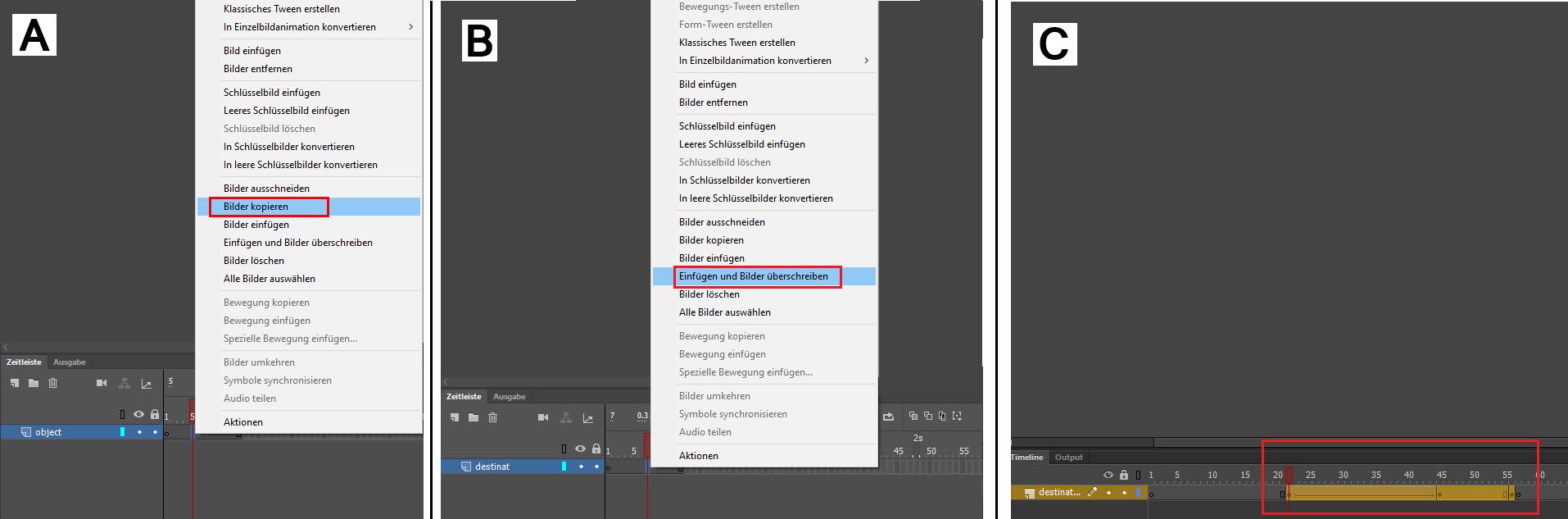Viewport: 1568px width, 519px height.
Task: Click current frame number 7 in panel B
Action: coord(612,417)
